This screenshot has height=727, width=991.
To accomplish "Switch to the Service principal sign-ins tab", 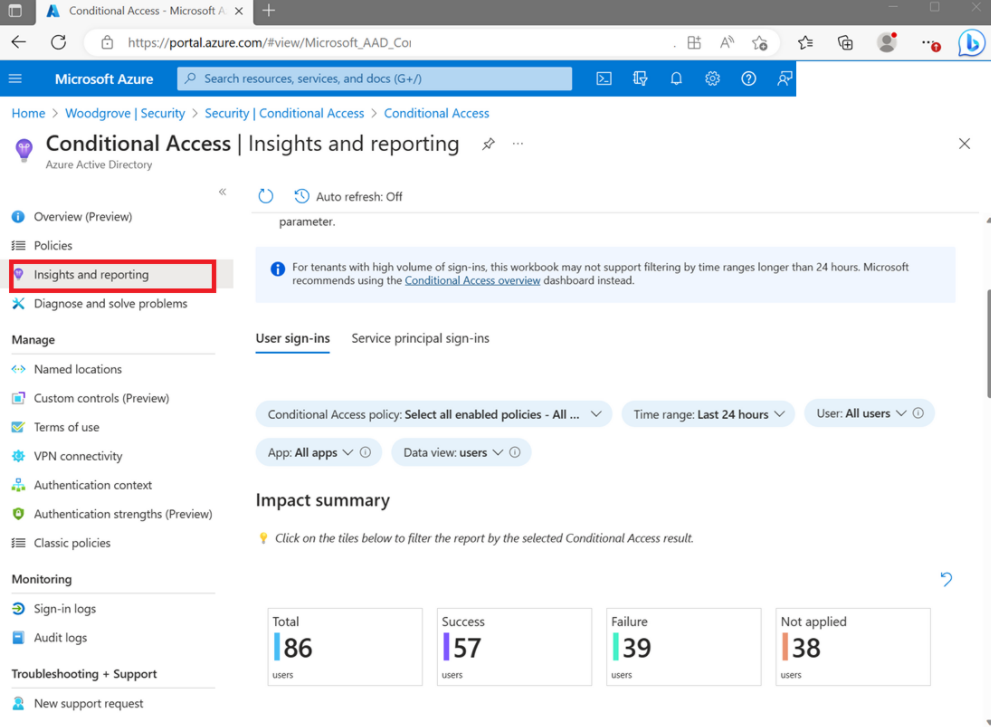I will click(x=420, y=338).
